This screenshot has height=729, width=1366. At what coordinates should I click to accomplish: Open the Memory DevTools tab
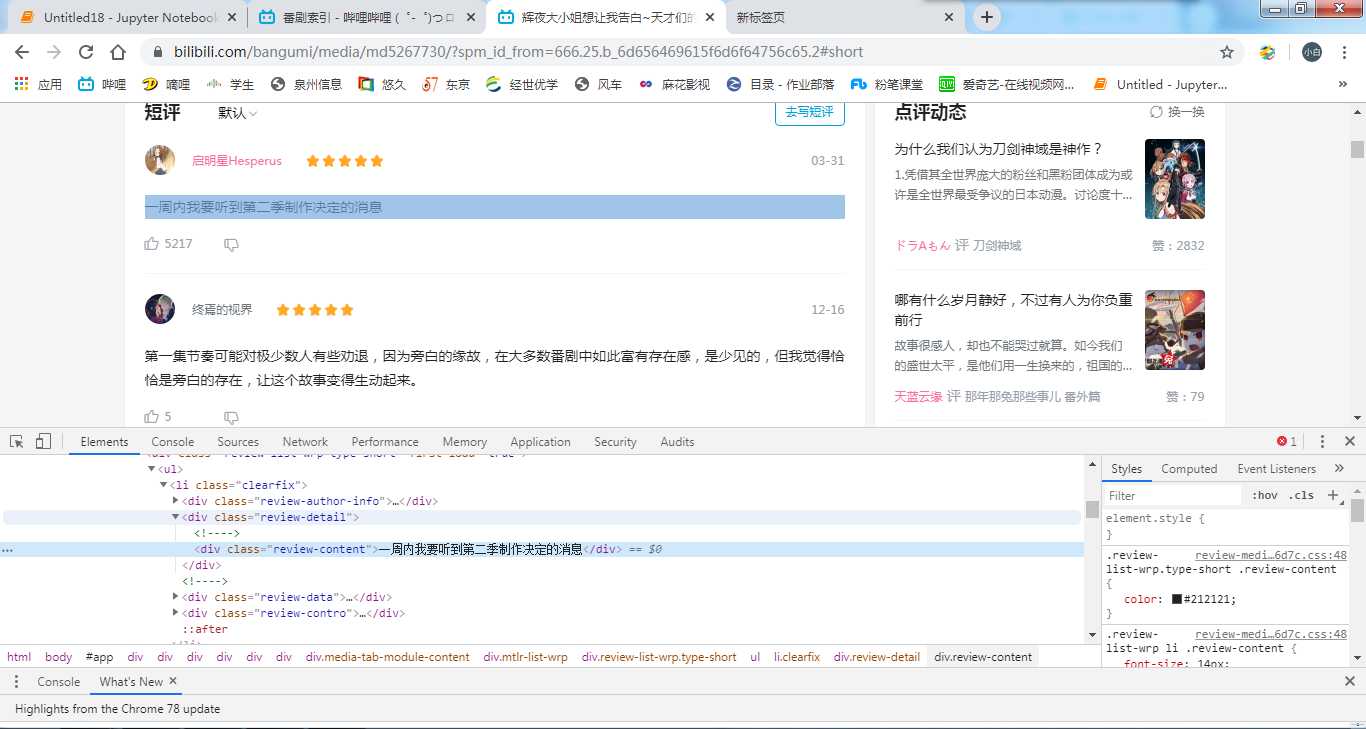[464, 441]
